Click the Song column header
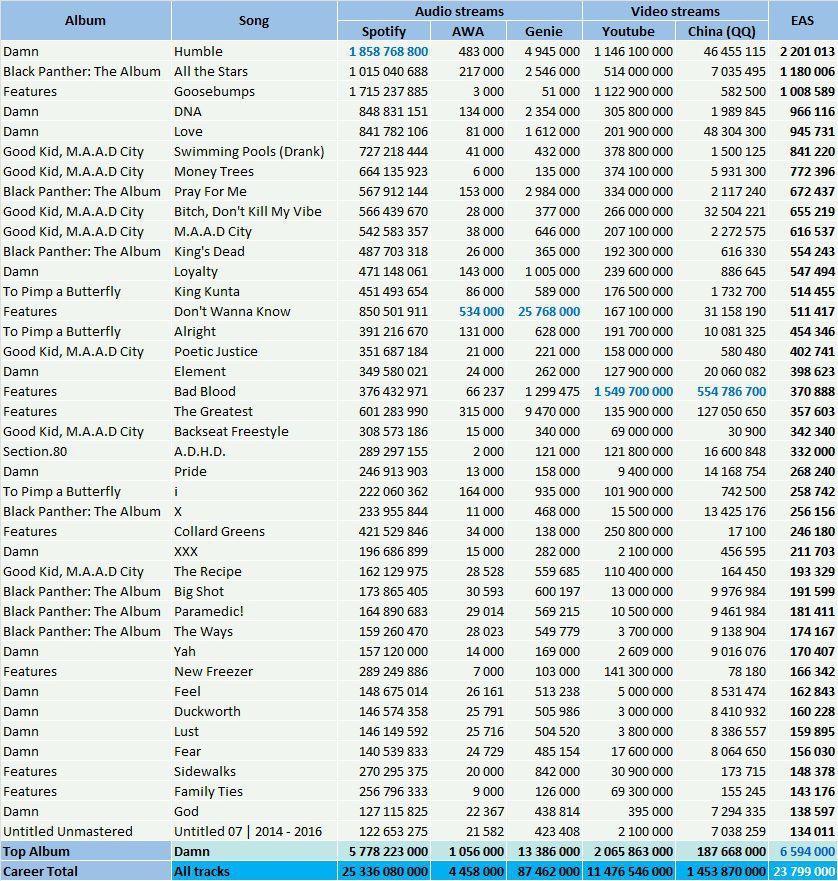 [254, 21]
